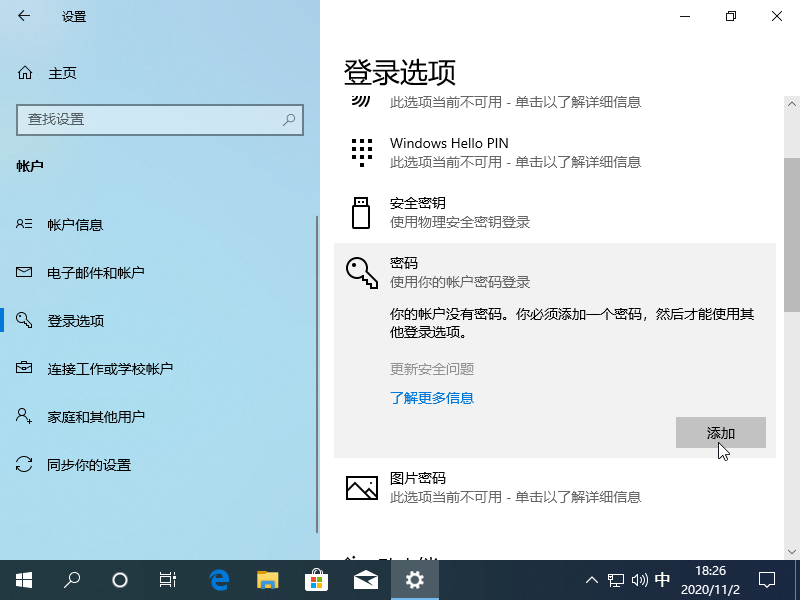Open File Explorer from the taskbar
The height and width of the screenshot is (600, 800).
click(268, 580)
